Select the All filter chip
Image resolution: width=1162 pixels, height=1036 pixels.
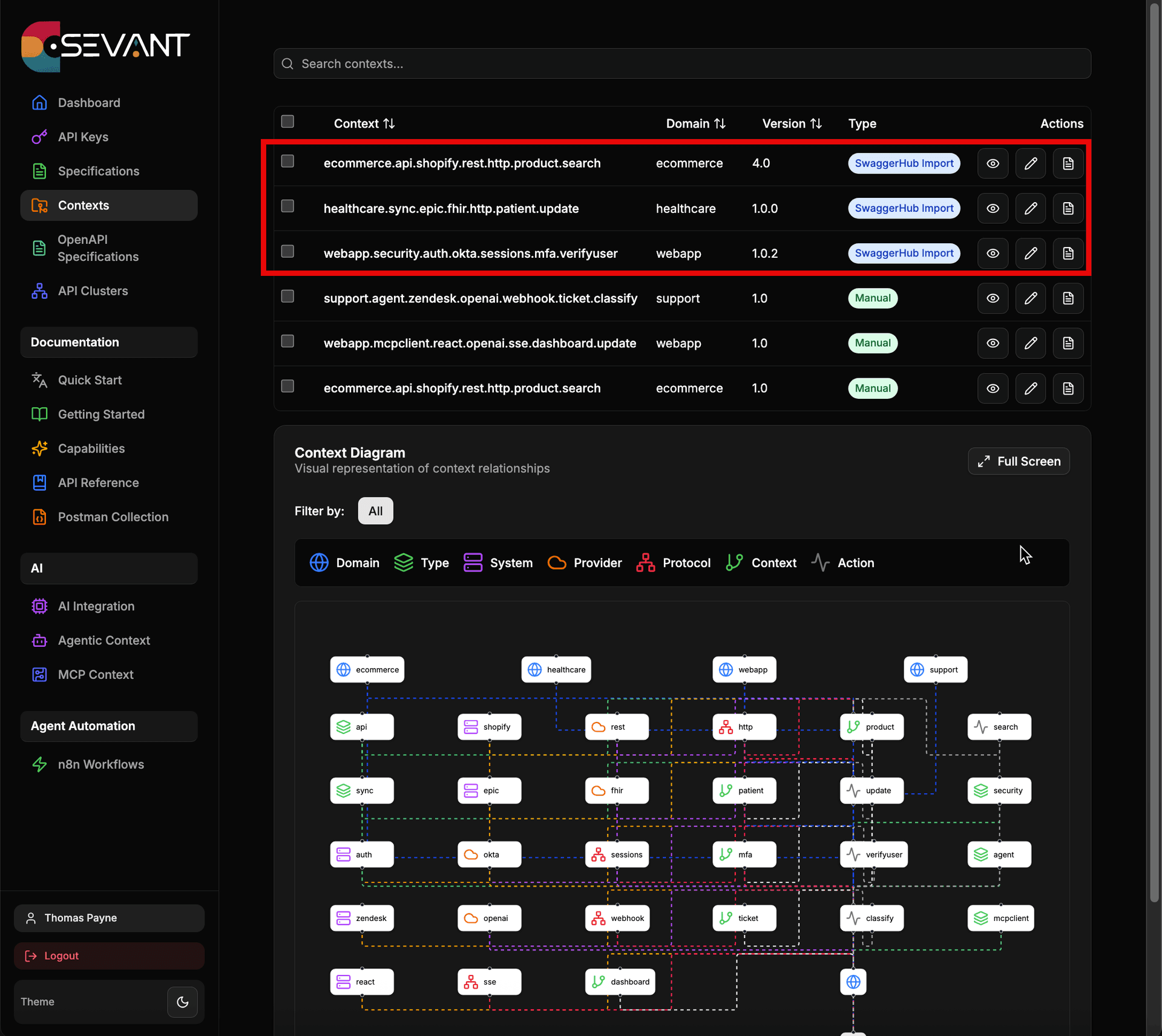point(375,511)
